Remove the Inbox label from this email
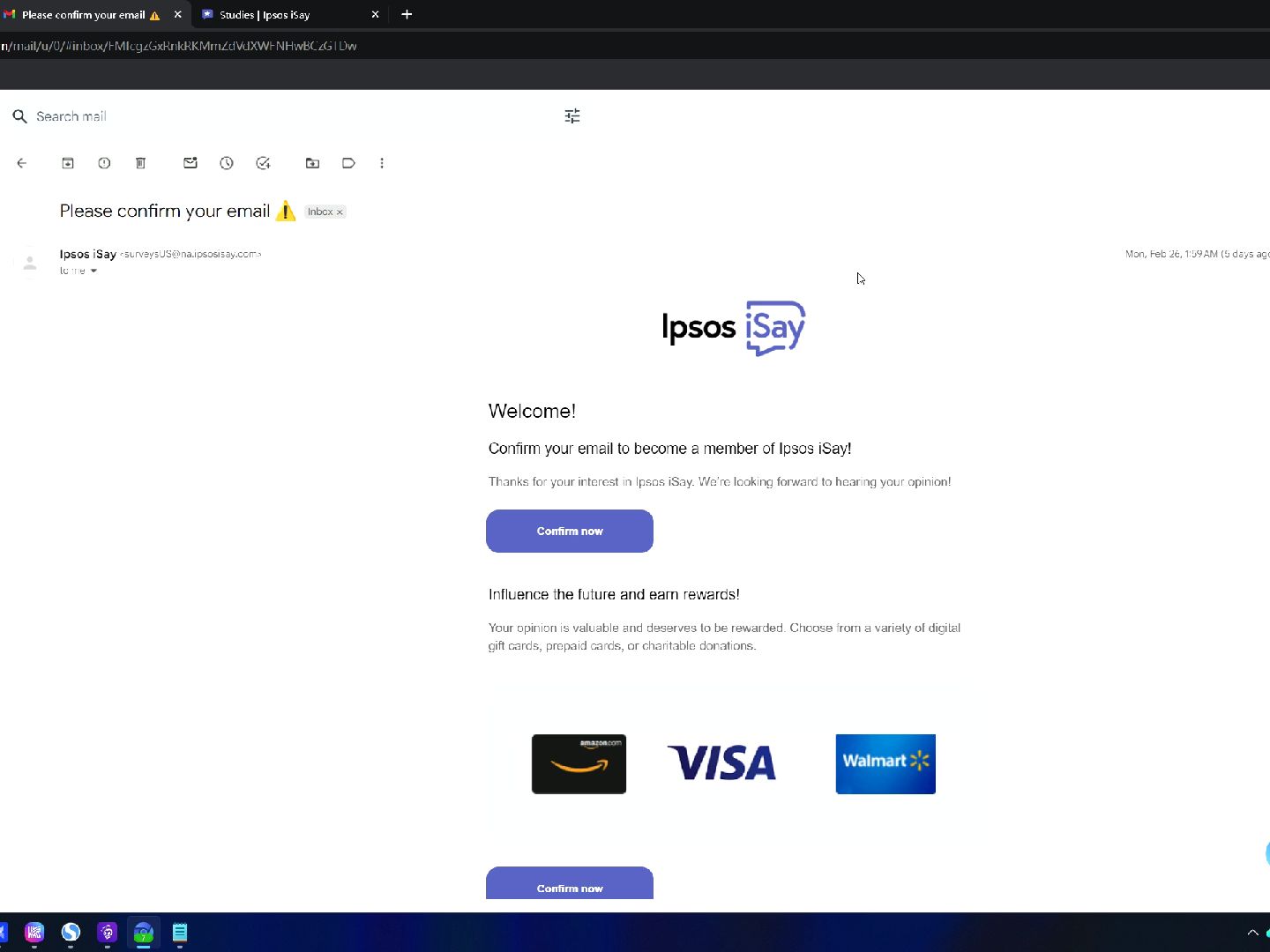This screenshot has width=1270, height=952. (340, 212)
